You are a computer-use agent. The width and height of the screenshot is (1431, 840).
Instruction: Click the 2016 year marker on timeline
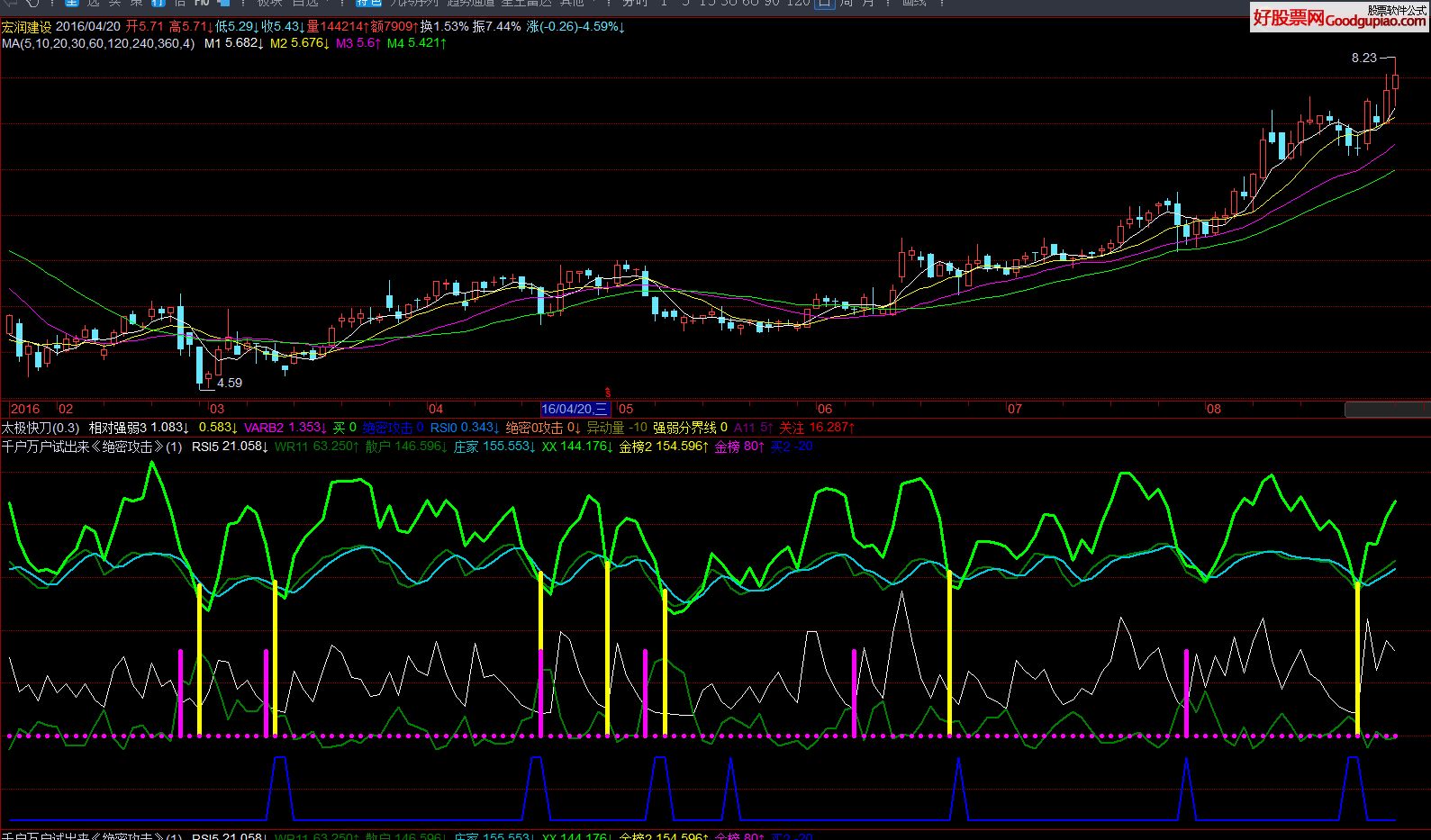25,409
